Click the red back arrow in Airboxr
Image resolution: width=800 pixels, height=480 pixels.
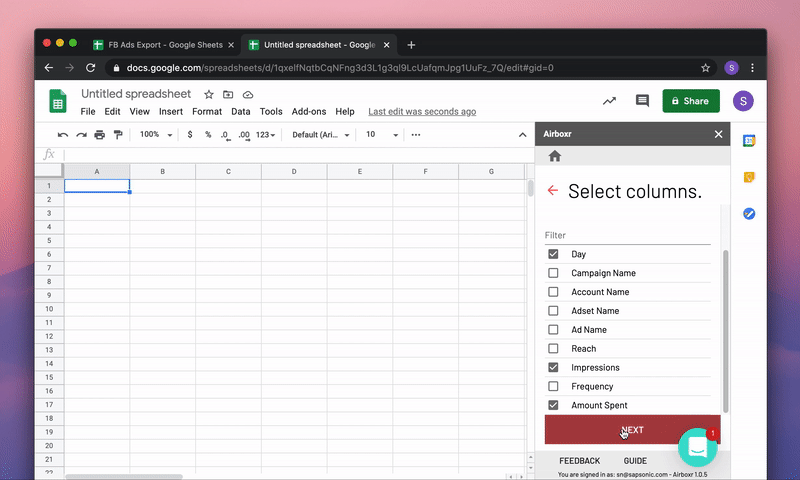[x=553, y=191]
